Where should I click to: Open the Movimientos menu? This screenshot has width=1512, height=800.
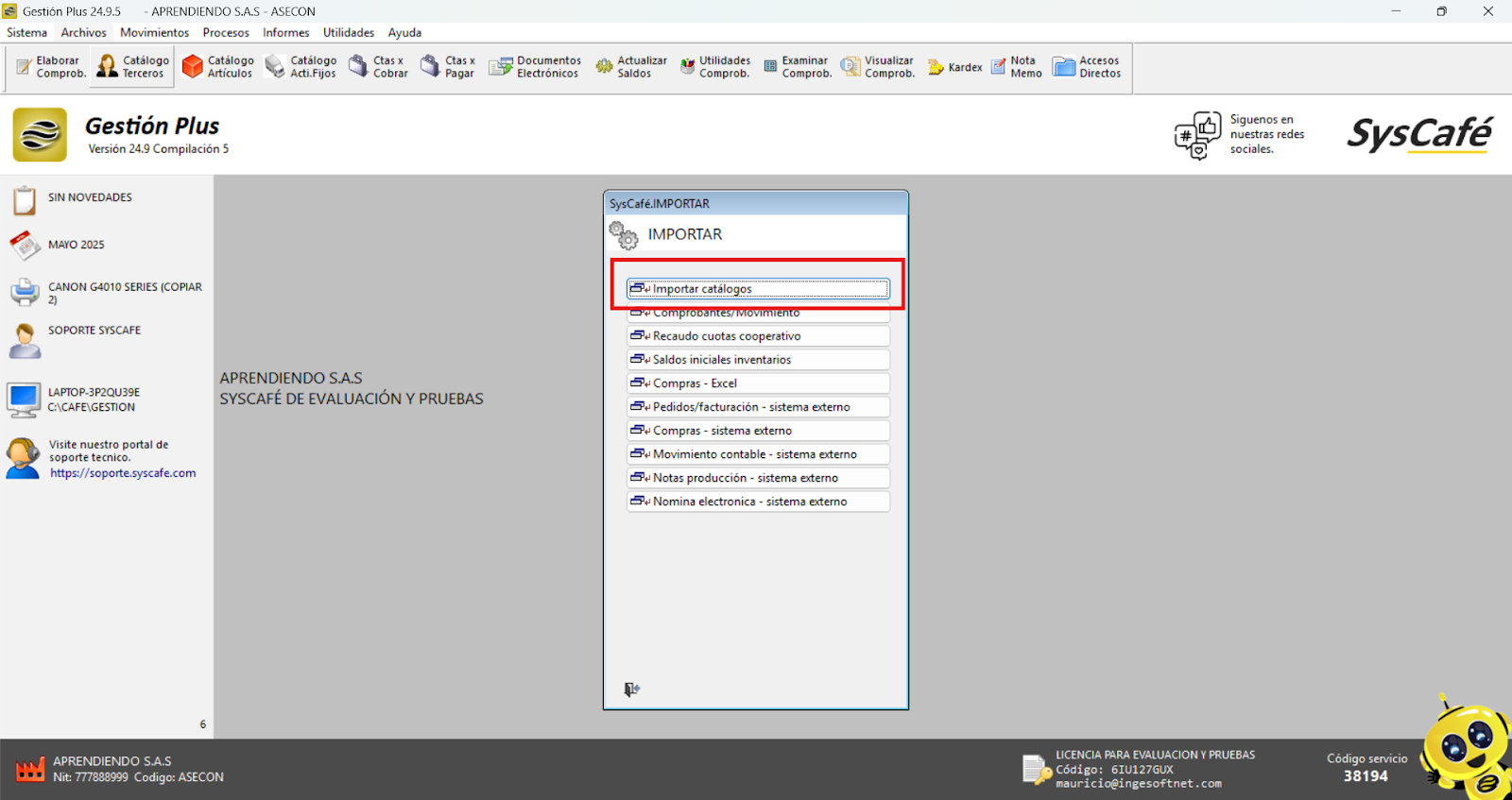(x=154, y=32)
